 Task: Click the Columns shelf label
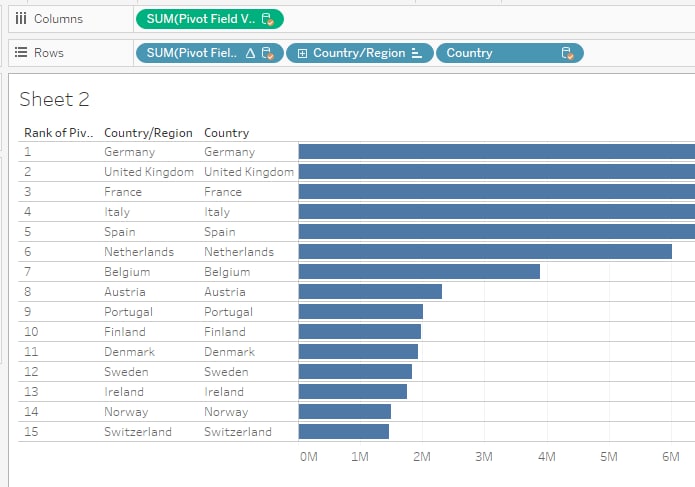[59, 19]
